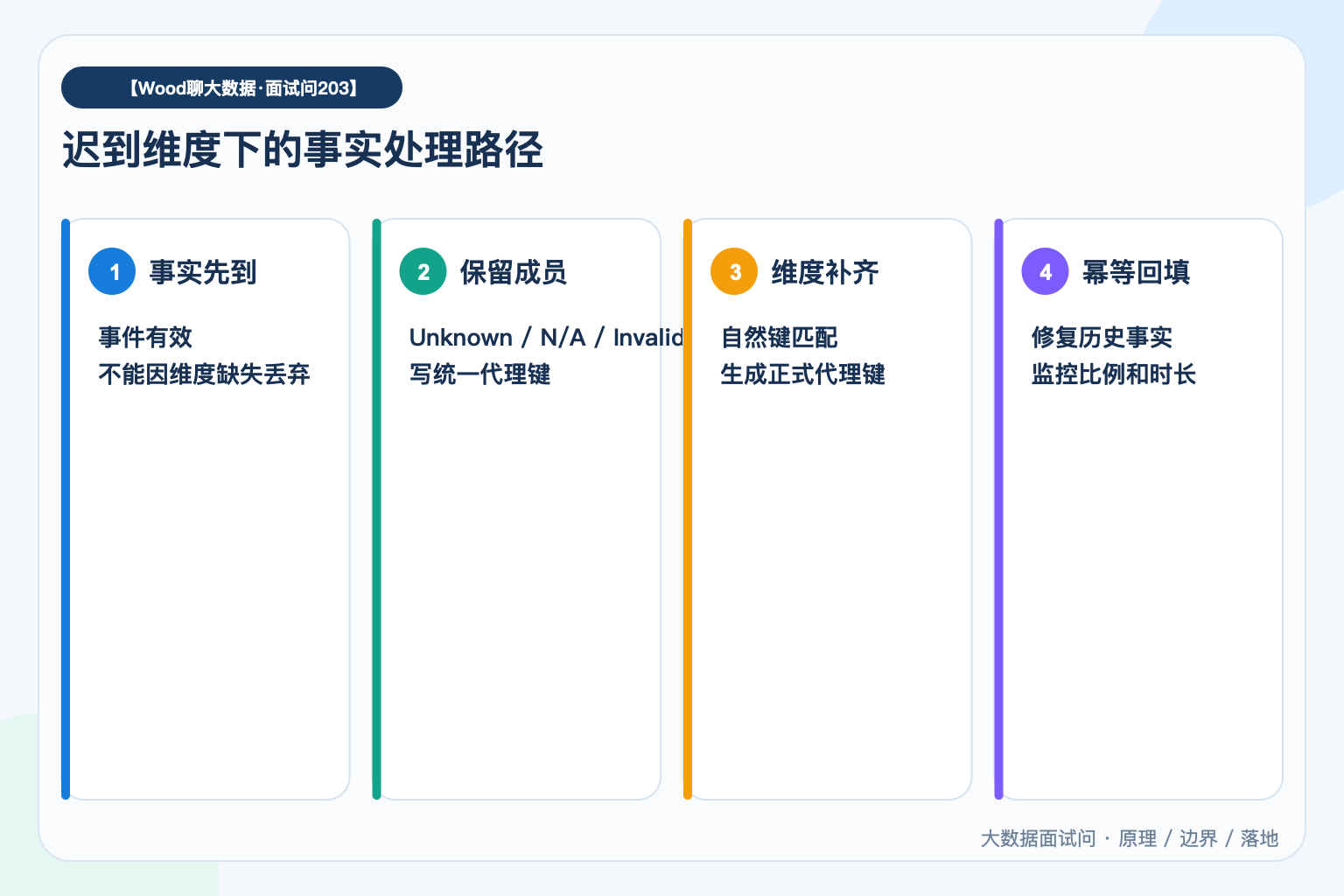
Task: Click the blue step 1 circle
Action: pyautogui.click(x=112, y=271)
